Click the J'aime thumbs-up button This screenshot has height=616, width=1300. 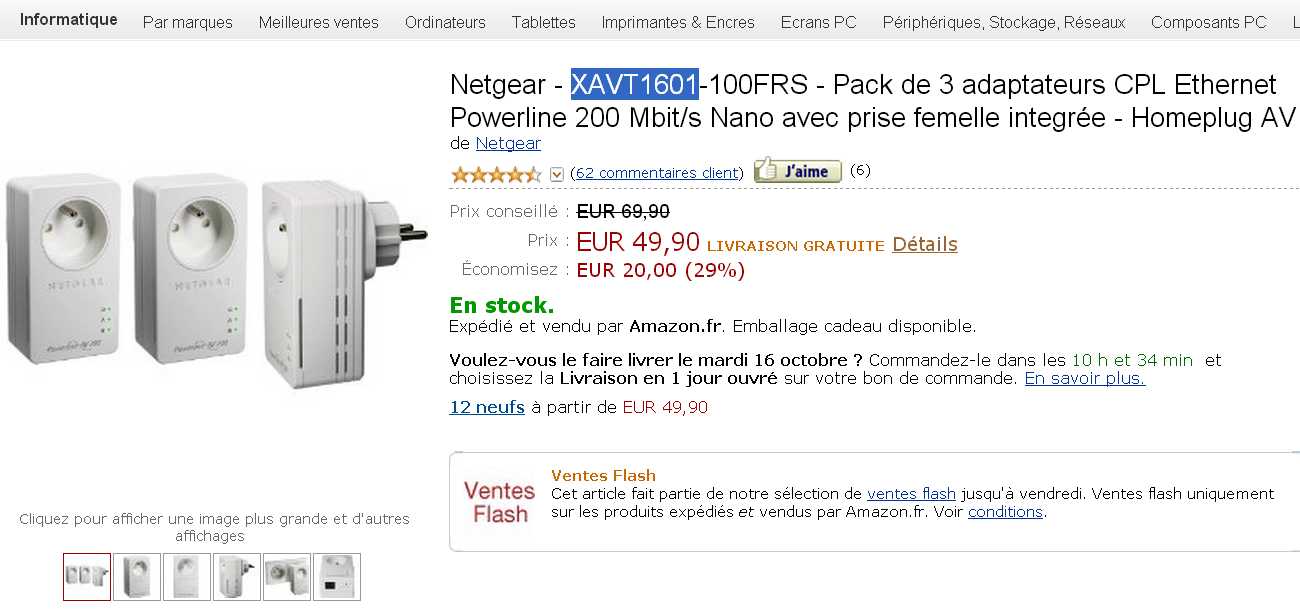tap(795, 171)
